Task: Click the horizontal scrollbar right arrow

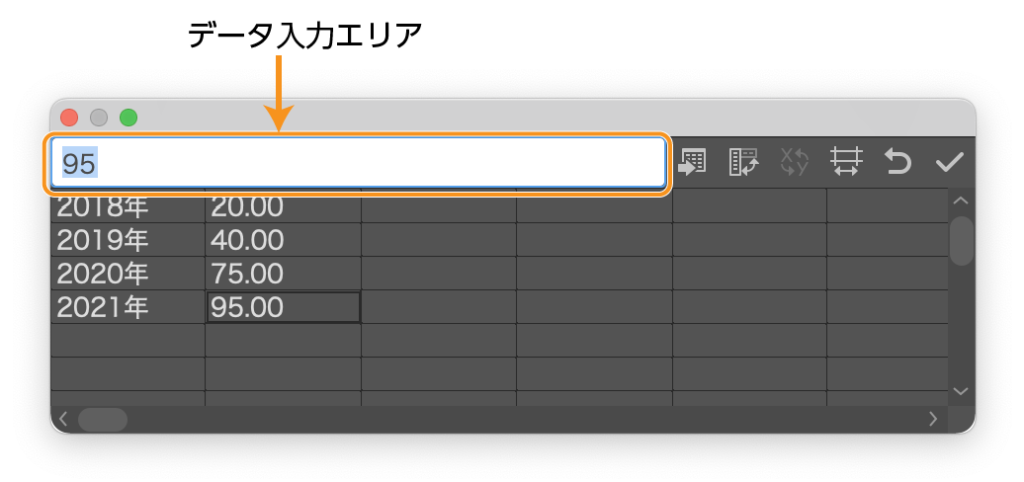Action: [x=933, y=419]
